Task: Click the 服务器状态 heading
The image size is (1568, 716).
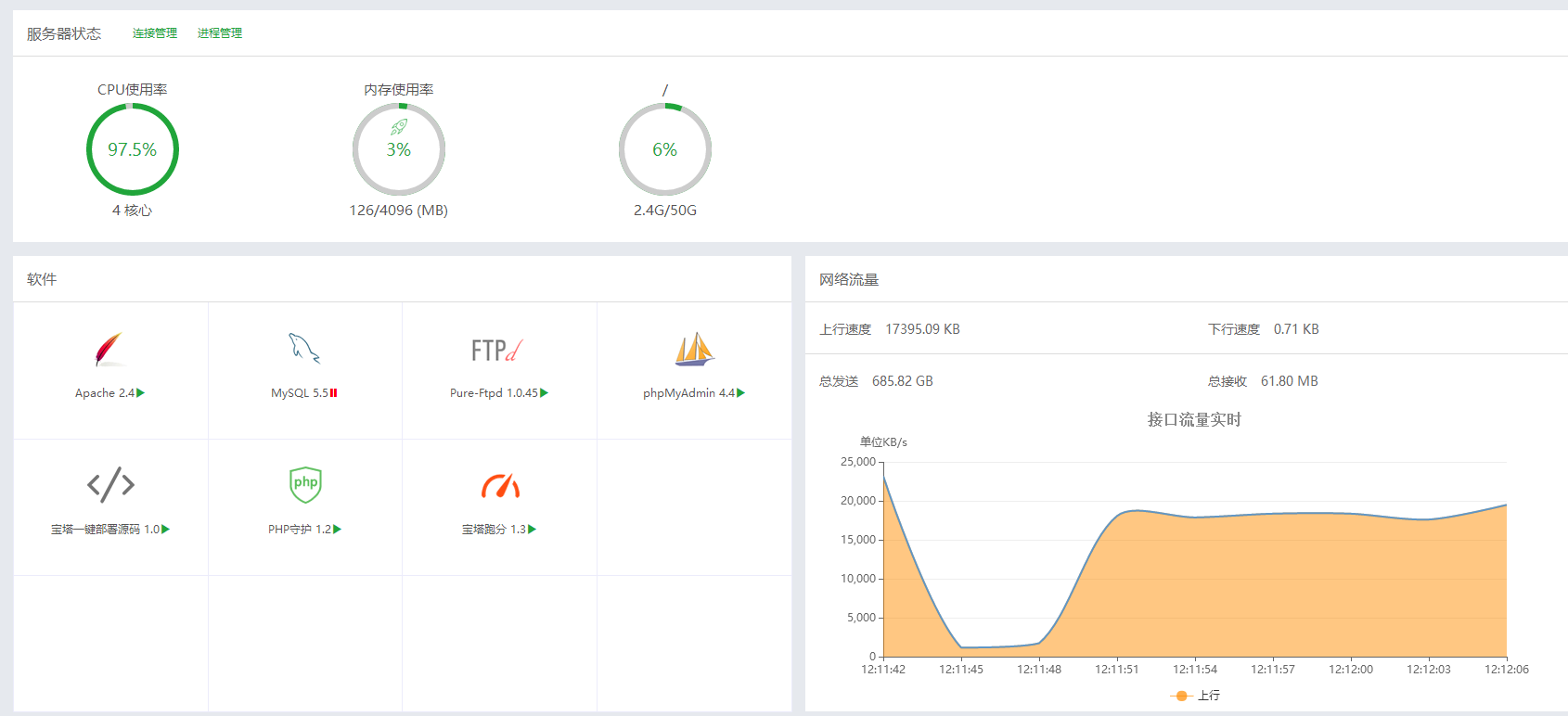Action: point(64,33)
